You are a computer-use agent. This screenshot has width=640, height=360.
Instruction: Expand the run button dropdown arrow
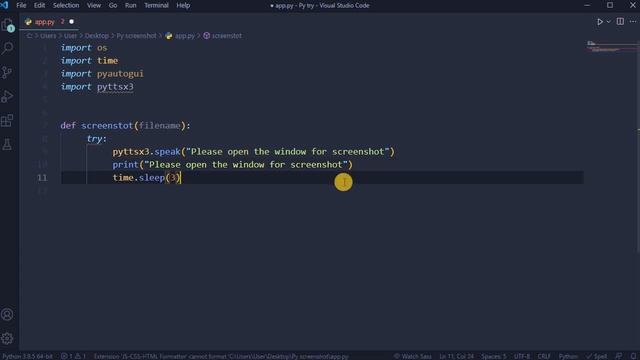tap(609, 22)
